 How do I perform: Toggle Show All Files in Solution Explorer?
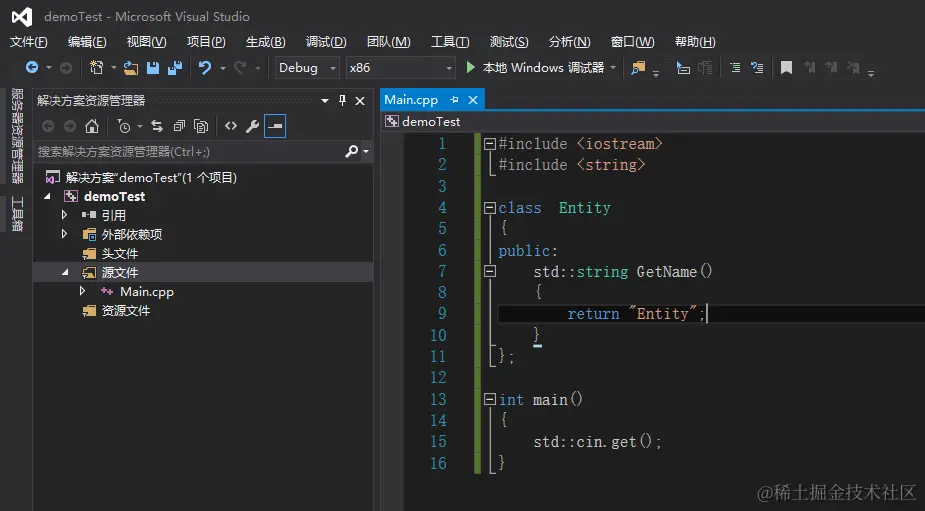click(x=201, y=126)
